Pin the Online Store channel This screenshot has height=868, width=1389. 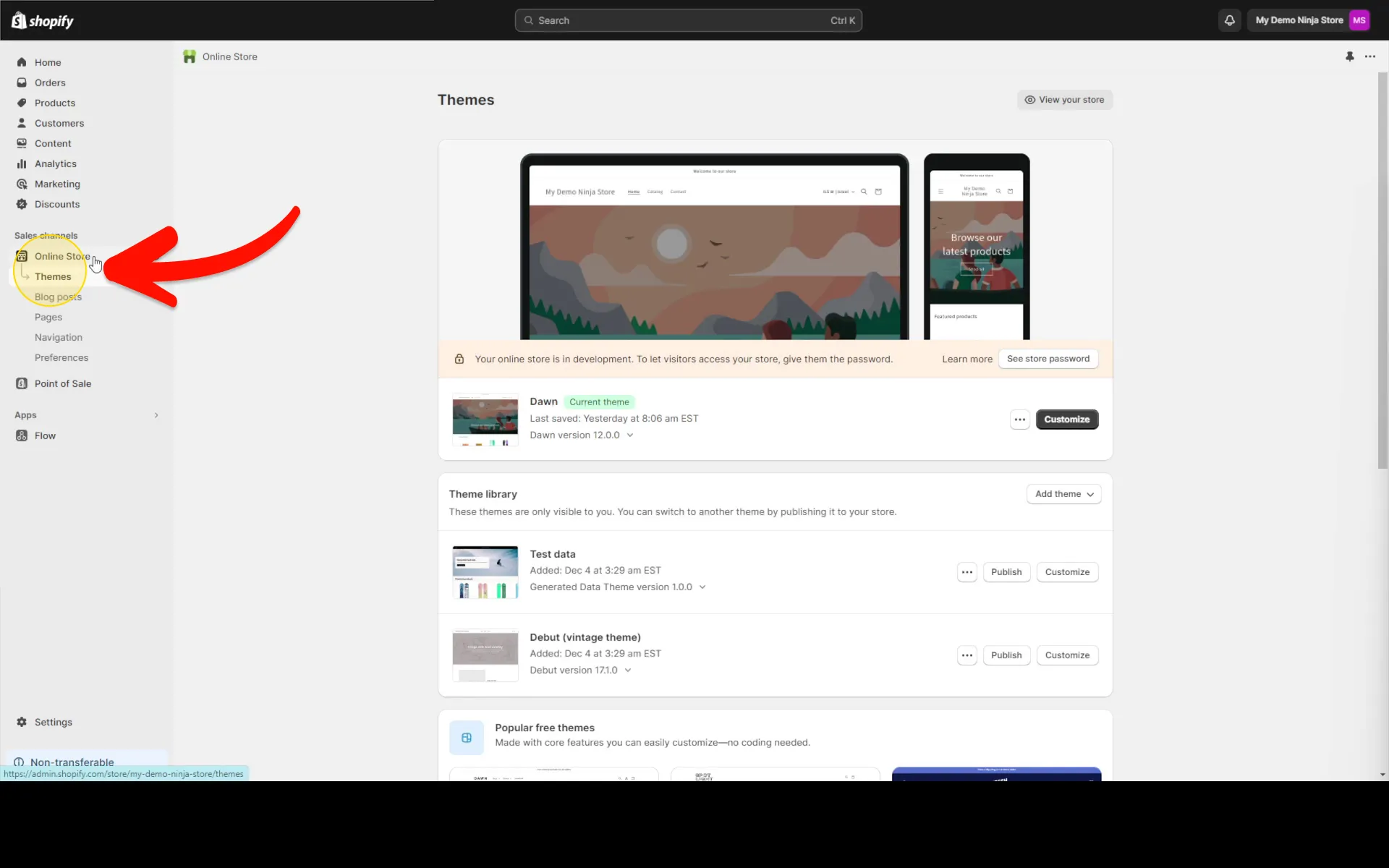pos(1349,56)
